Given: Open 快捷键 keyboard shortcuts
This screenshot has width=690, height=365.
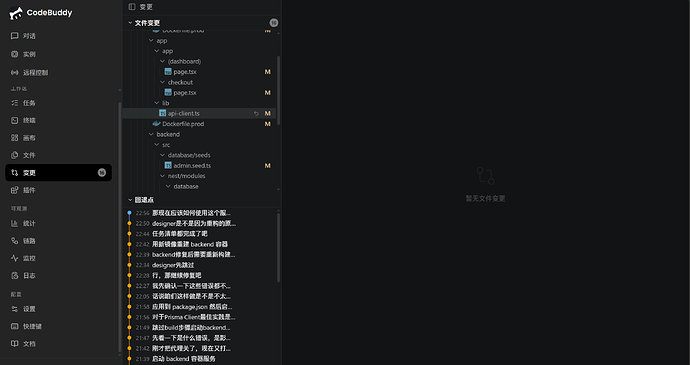Looking at the screenshot, I should point(58,326).
